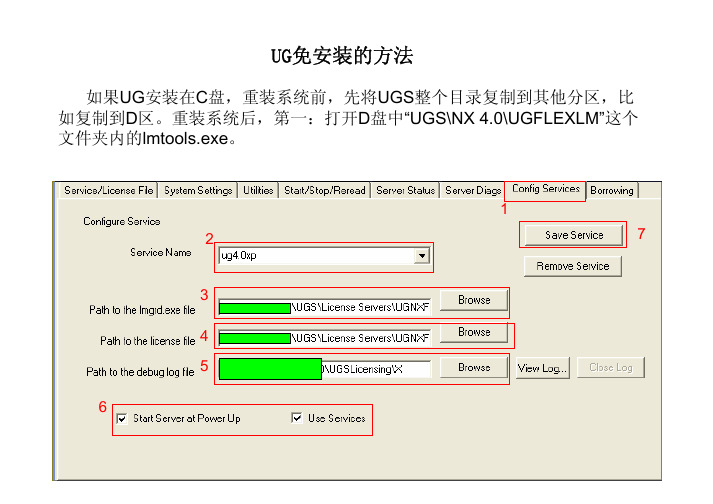Go to the Start/Stop/Reread tab
The height and width of the screenshot is (504, 713).
(x=325, y=190)
